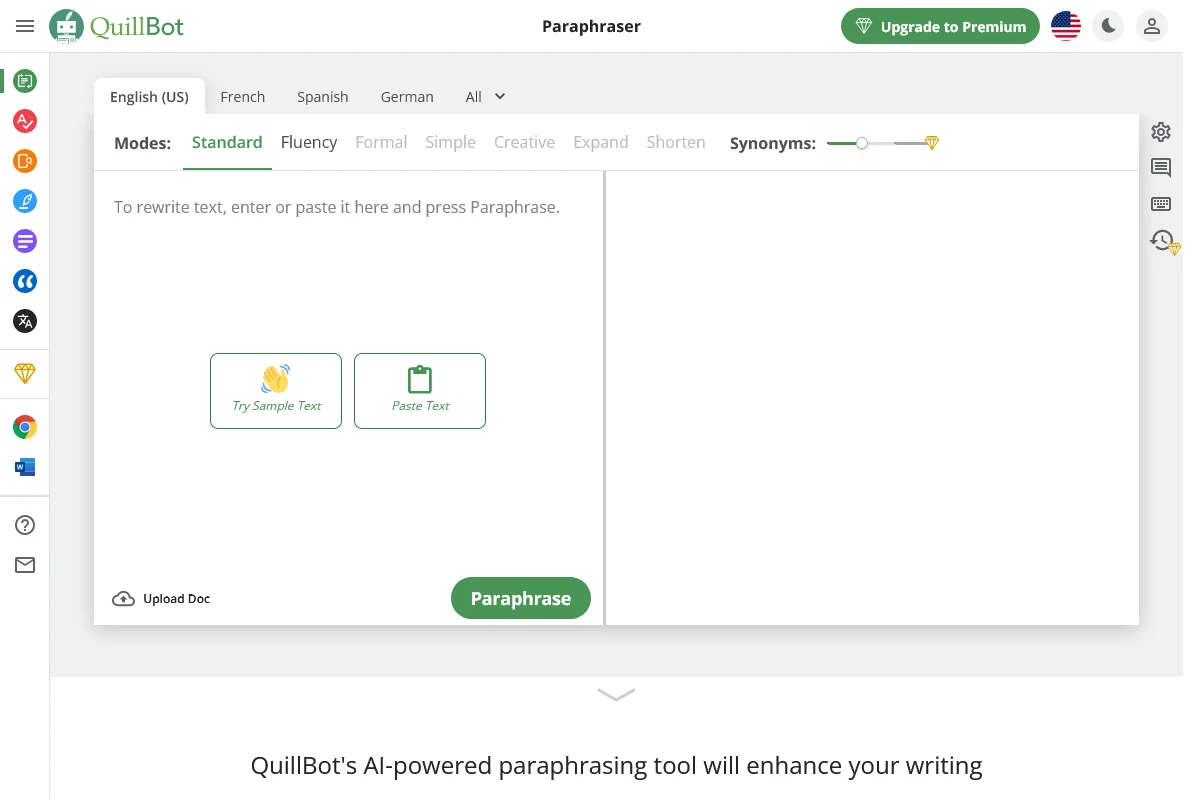Click the Paste Text button
Image resolution: width=1200 pixels, height=800 pixels.
(x=420, y=391)
